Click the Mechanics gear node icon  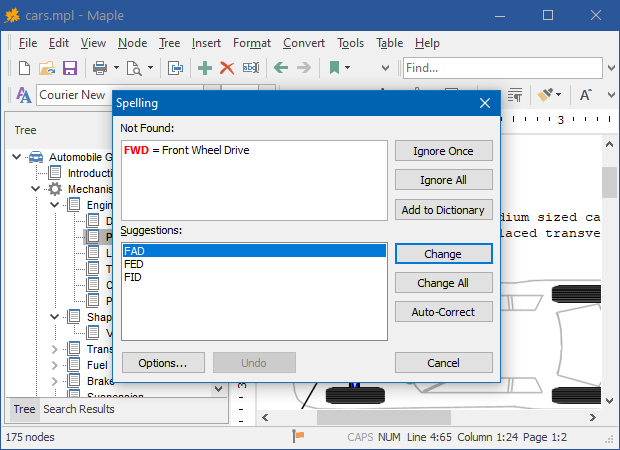[x=55, y=189]
